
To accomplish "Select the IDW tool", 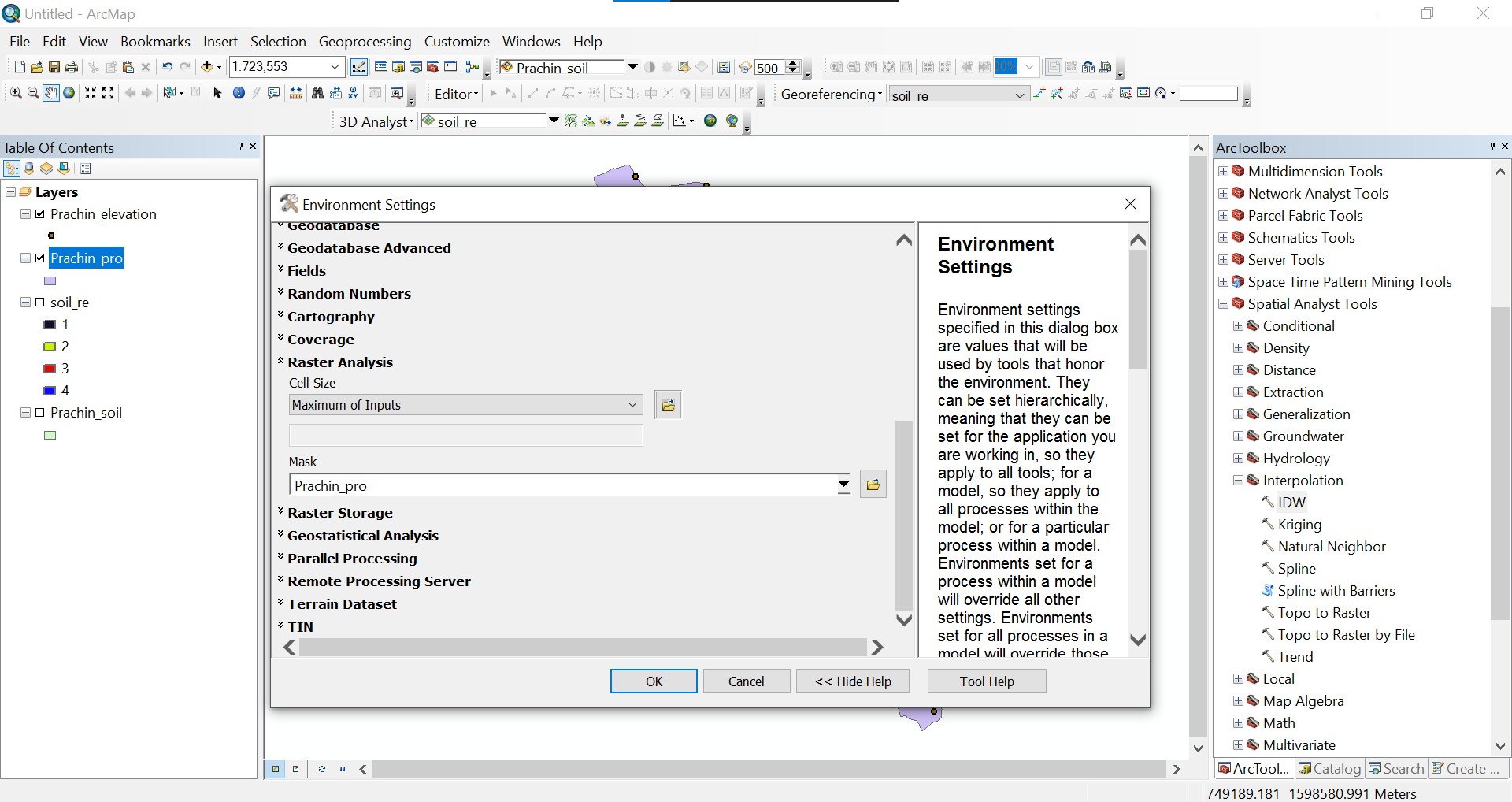I will [1291, 502].
